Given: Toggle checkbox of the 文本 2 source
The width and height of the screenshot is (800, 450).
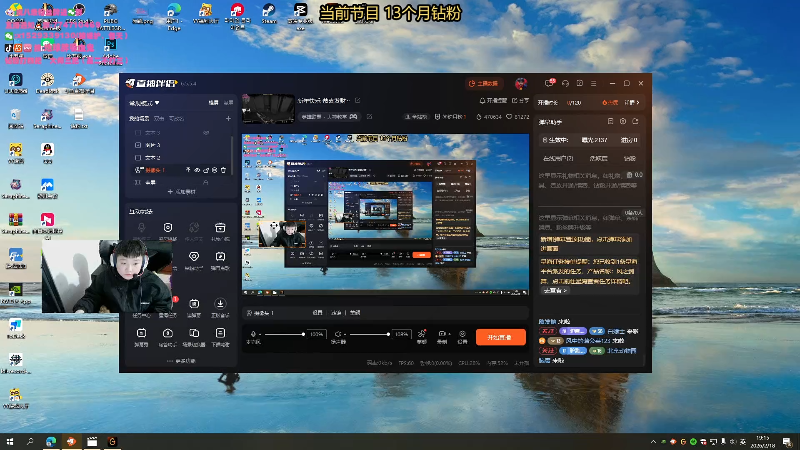Looking at the screenshot, I should click(x=138, y=158).
